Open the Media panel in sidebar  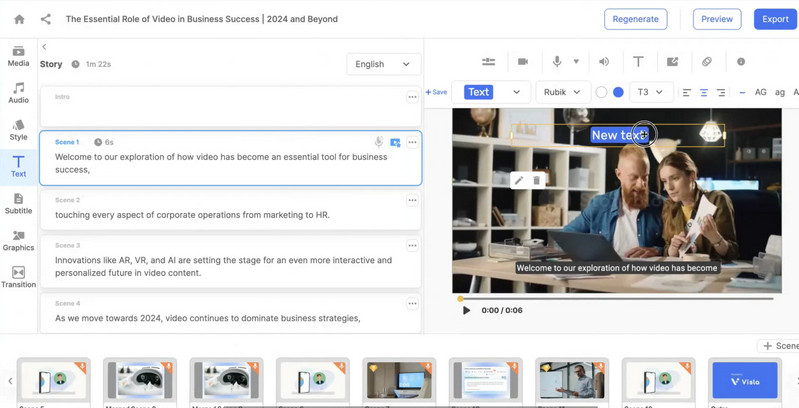[18, 57]
